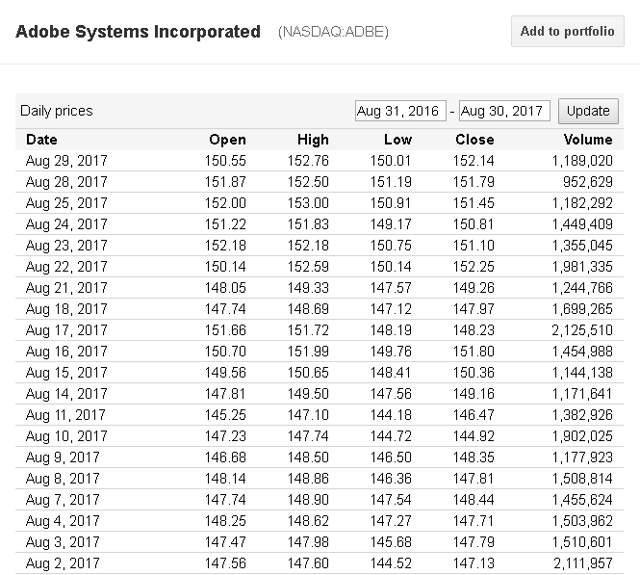The width and height of the screenshot is (640, 575).
Task: Select the close value 151.10
Action: pos(473,246)
